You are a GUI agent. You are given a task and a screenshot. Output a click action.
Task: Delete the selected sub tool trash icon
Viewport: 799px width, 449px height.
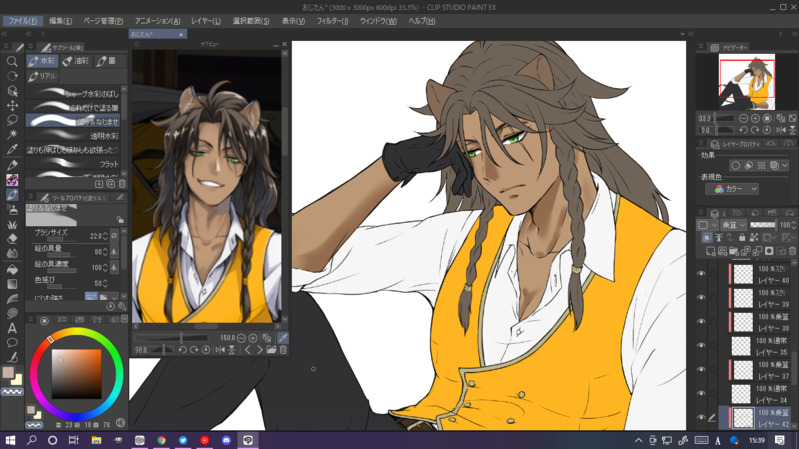click(122, 183)
